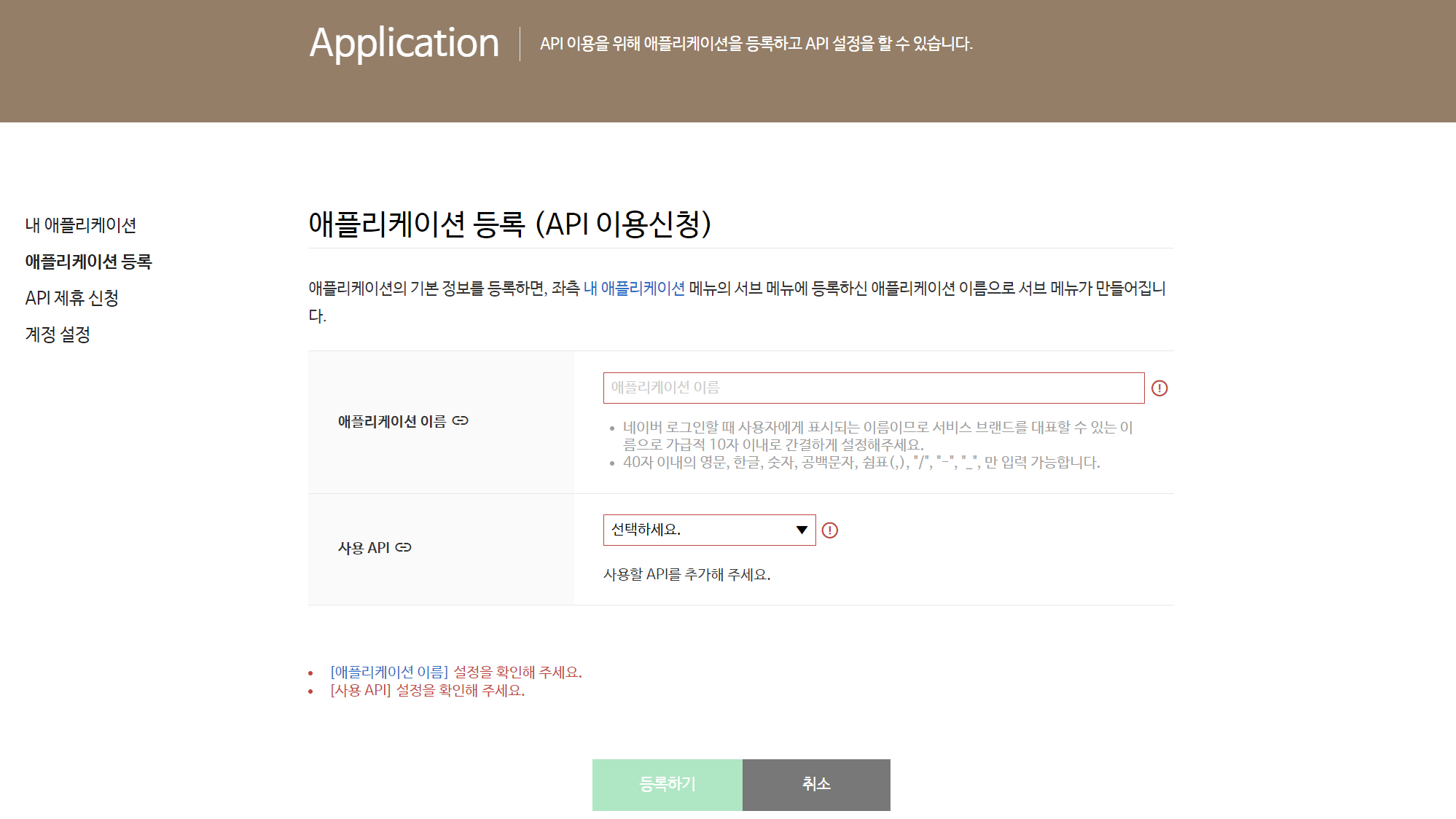Click the warning icon beside the API dropdown
This screenshot has width=1456, height=819.
[x=830, y=530]
